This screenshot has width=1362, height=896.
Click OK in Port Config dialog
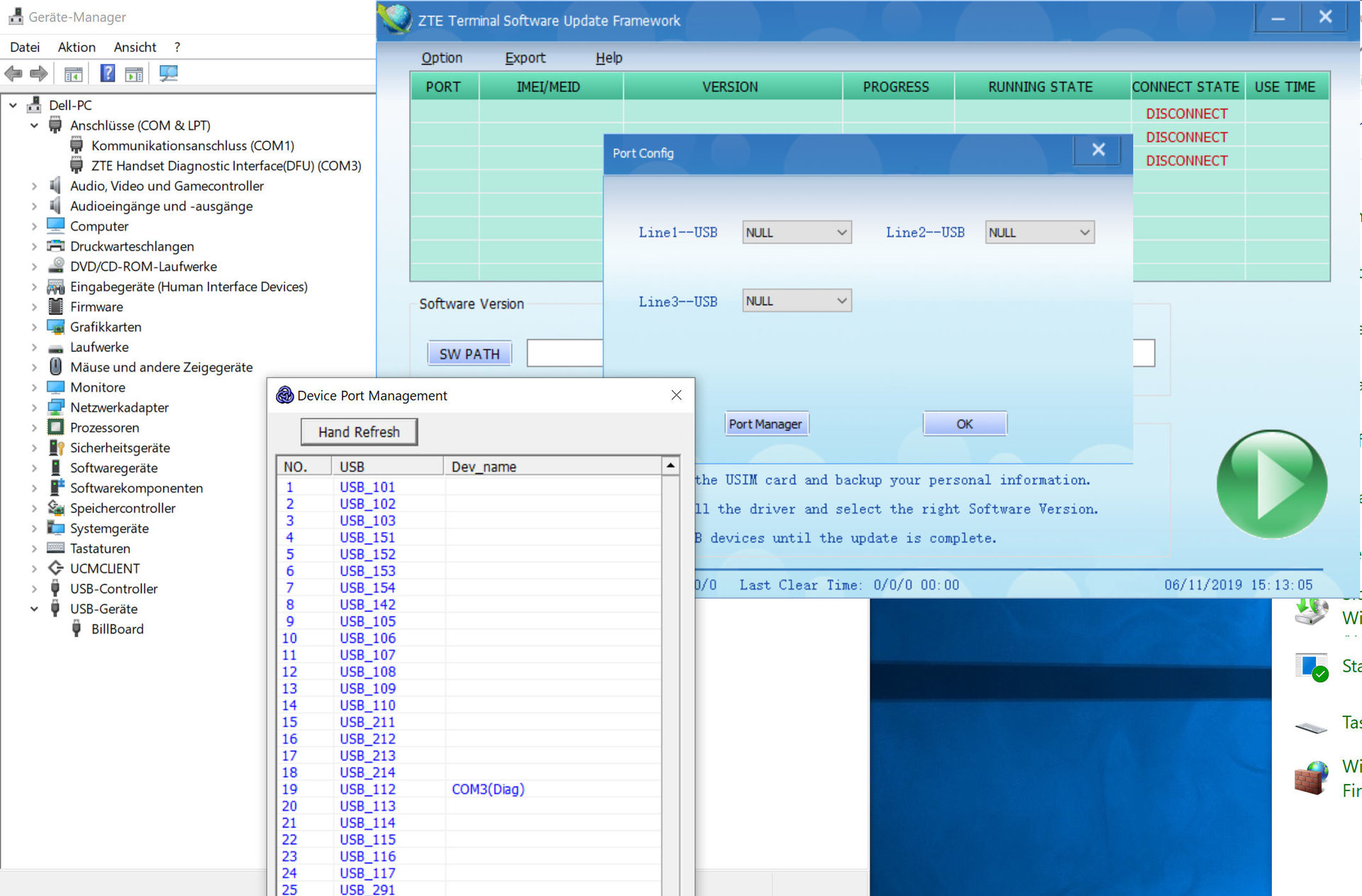click(x=965, y=424)
